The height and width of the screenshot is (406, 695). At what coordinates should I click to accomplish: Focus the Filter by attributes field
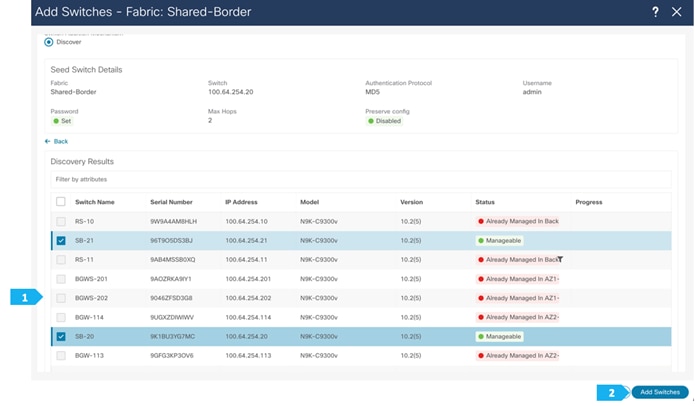(x=361, y=180)
